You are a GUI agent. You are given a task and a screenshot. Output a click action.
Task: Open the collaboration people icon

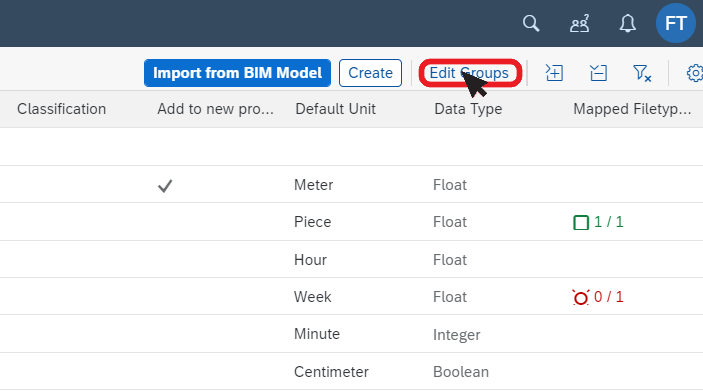[579, 23]
